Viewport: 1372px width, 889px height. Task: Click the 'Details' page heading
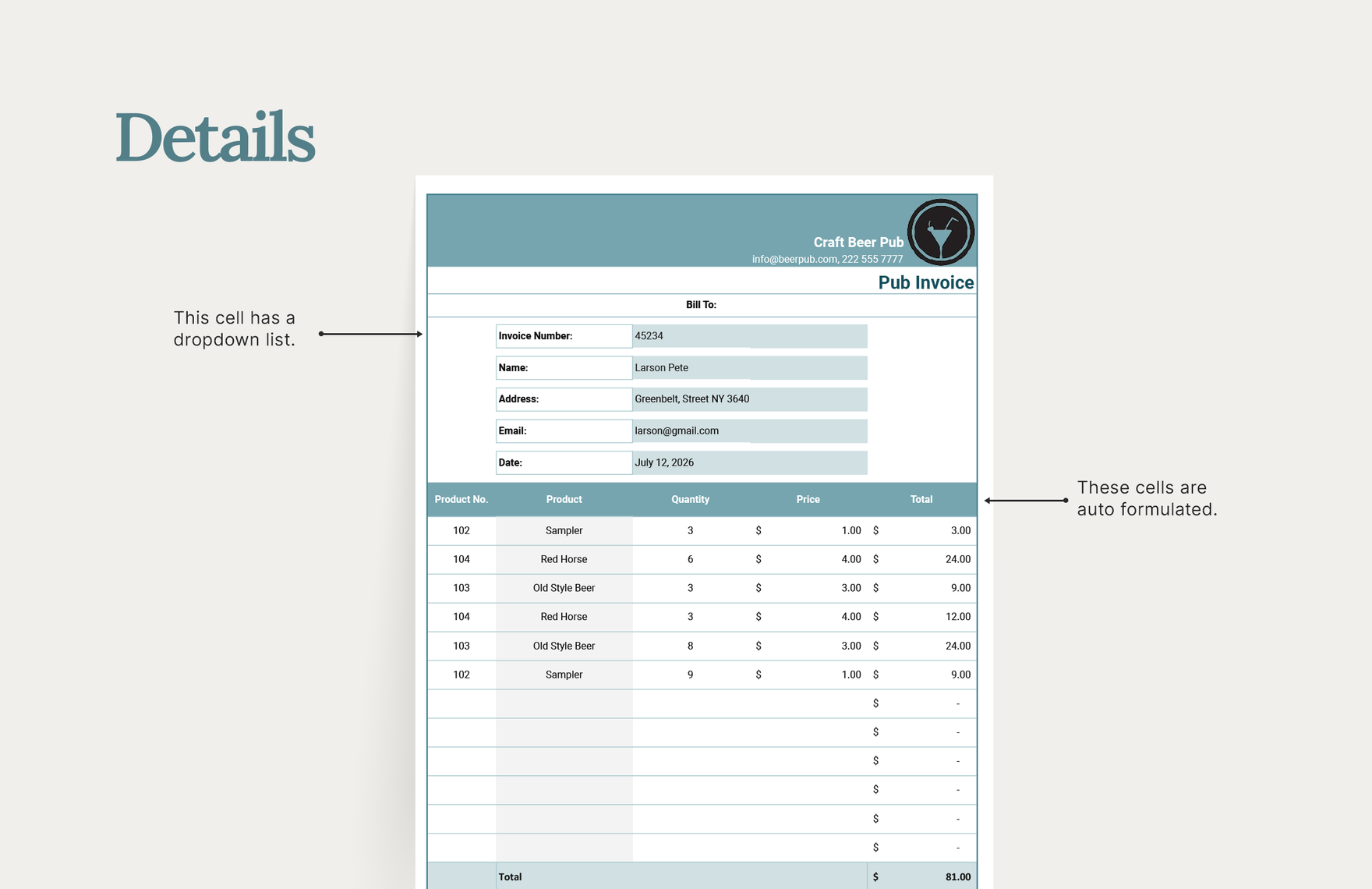click(215, 137)
